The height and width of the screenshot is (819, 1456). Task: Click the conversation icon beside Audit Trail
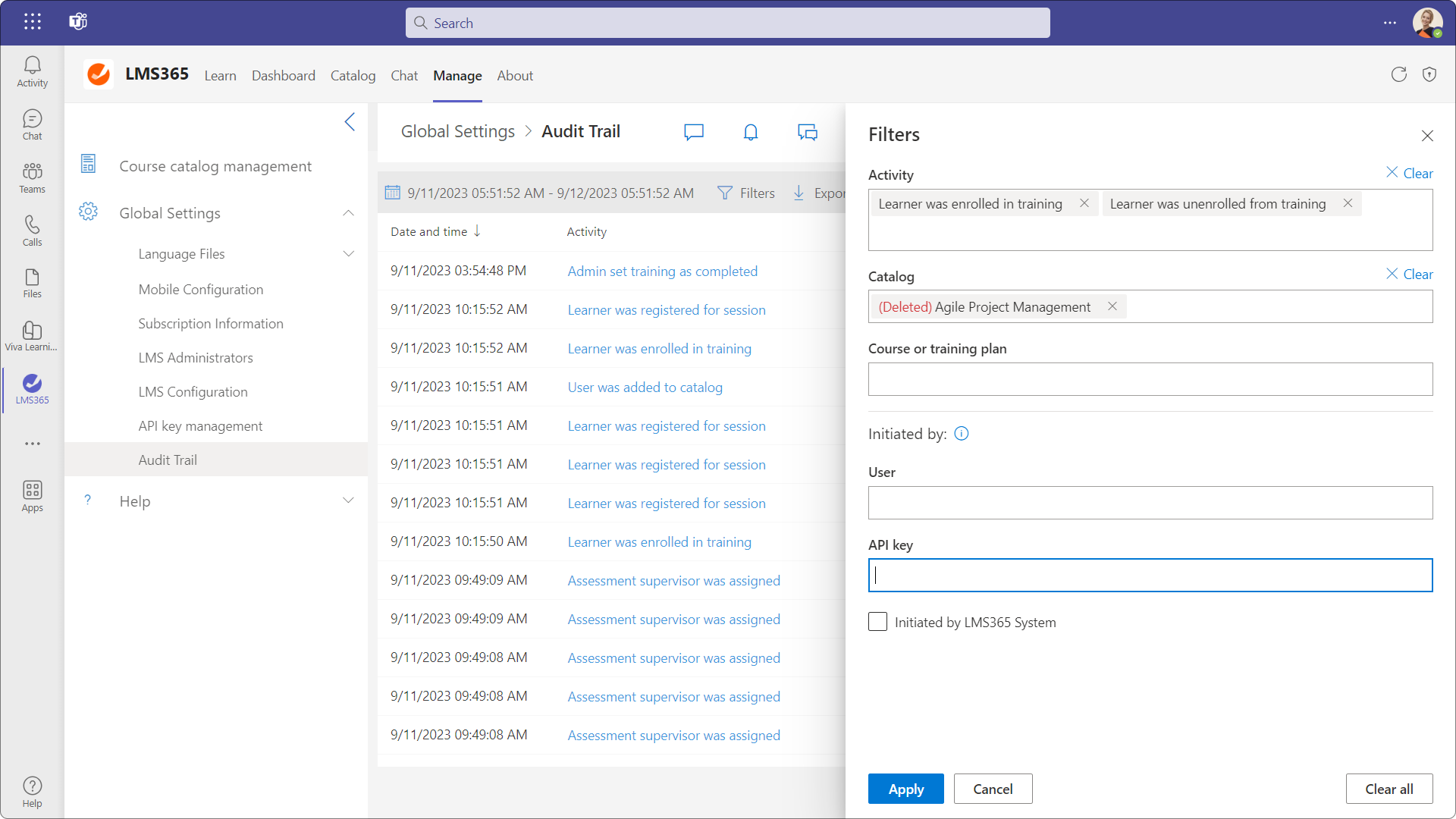pyautogui.click(x=808, y=132)
